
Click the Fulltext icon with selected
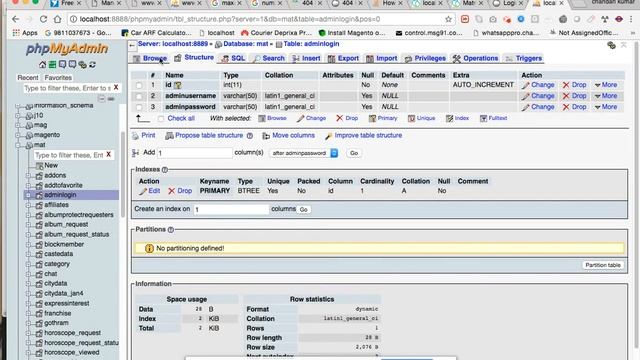pyautogui.click(x=483, y=118)
